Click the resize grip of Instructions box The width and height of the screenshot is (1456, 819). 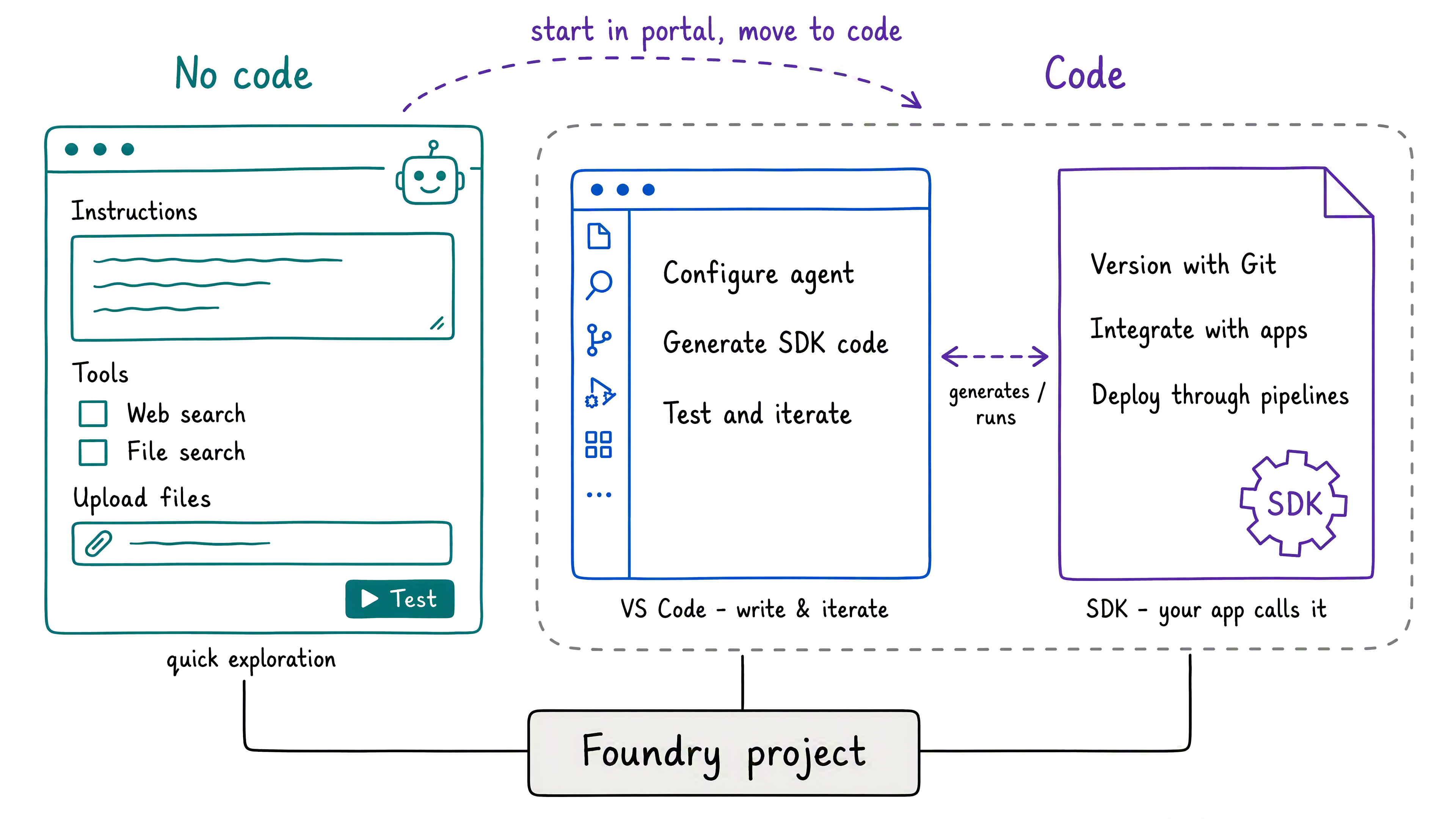coord(438,323)
